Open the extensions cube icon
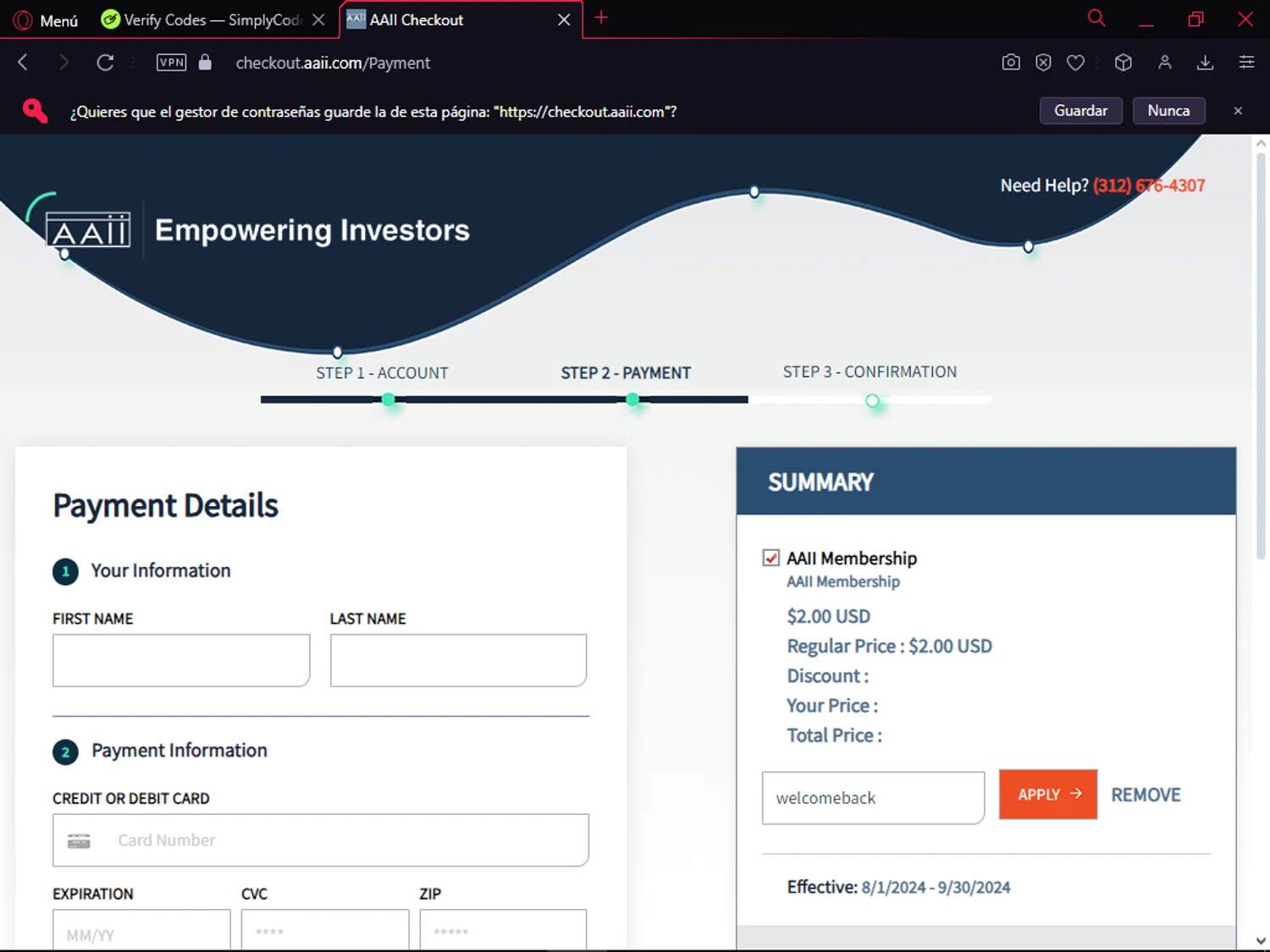This screenshot has height=952, width=1270. [1124, 62]
